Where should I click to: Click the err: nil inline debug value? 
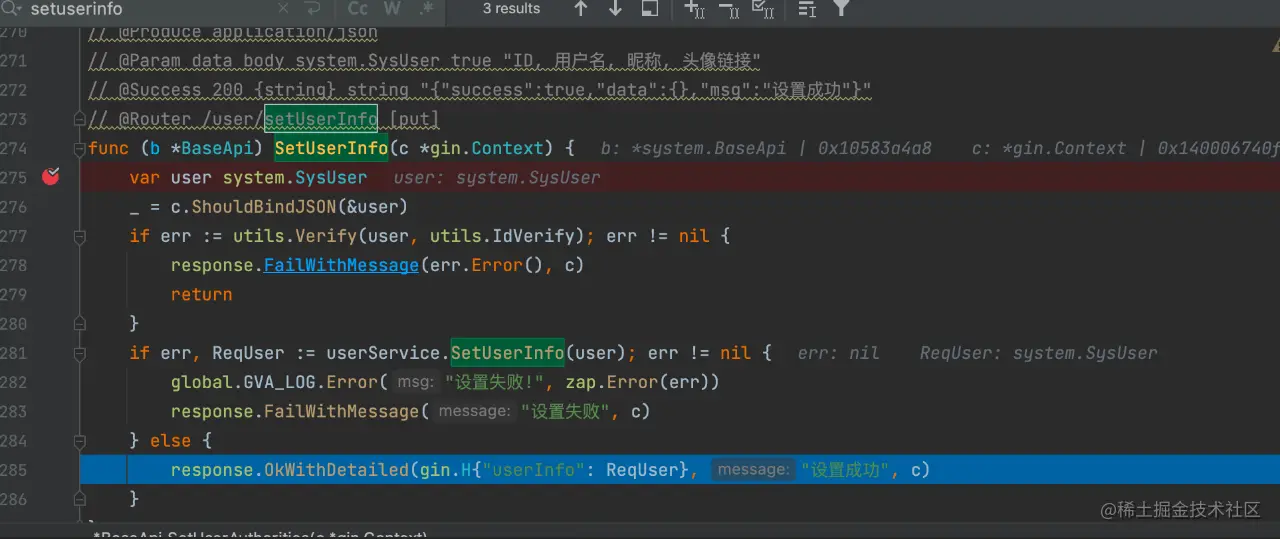pos(838,353)
